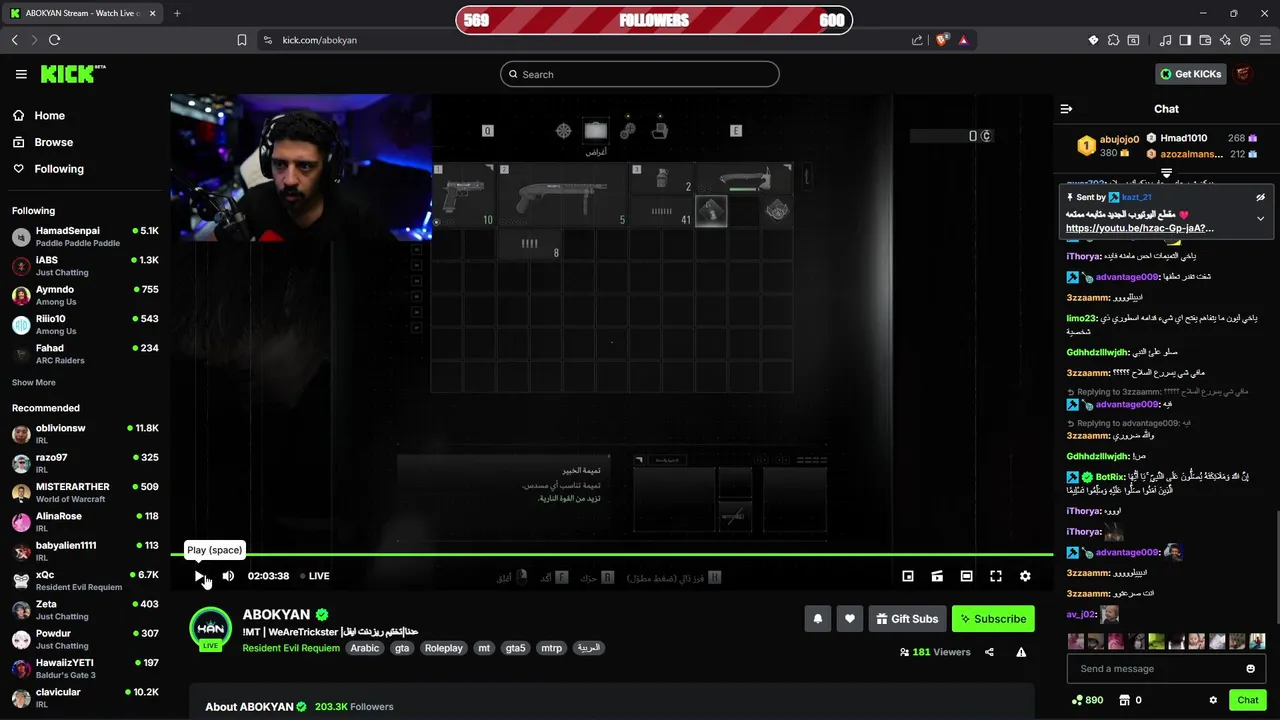Open the Kick hamburger sidebar menu
The image size is (1280, 720).
tap(21, 74)
